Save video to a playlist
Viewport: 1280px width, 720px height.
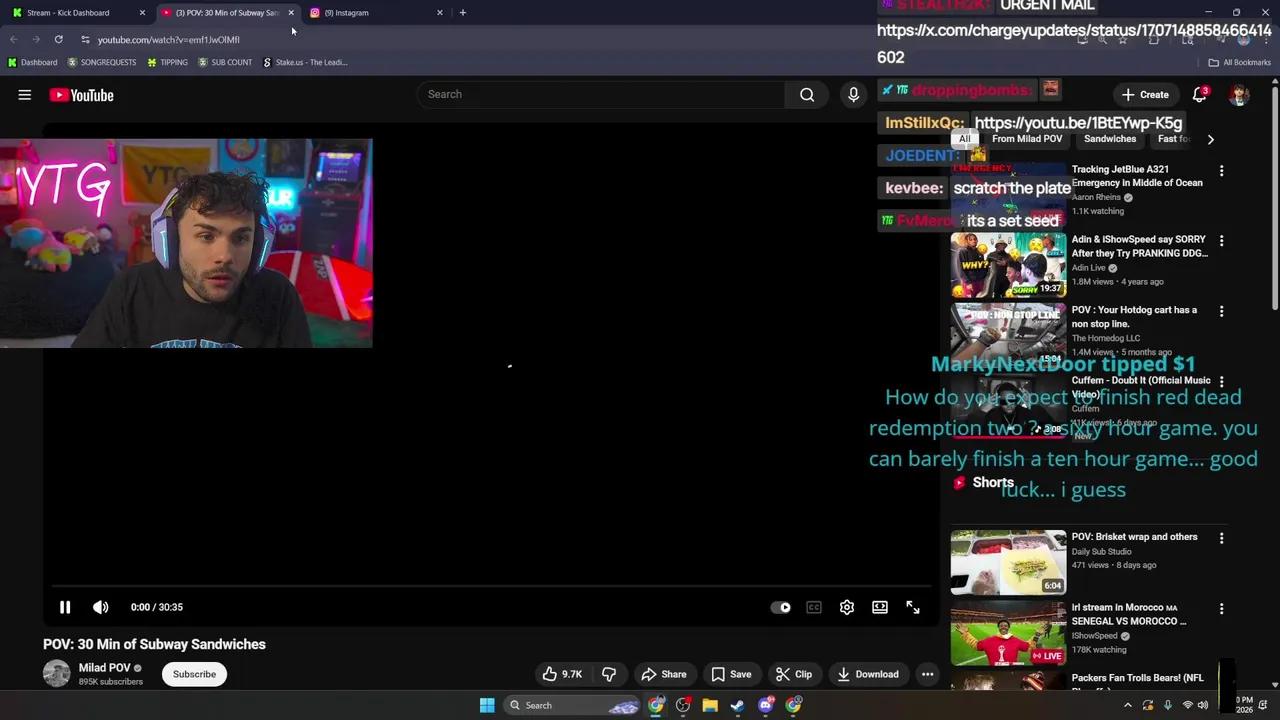(x=731, y=674)
